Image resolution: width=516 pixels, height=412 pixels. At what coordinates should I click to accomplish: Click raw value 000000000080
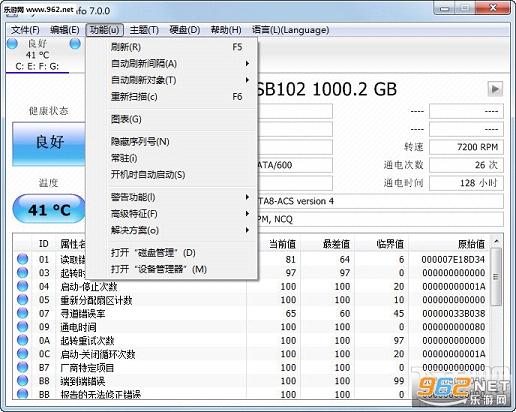453,327
